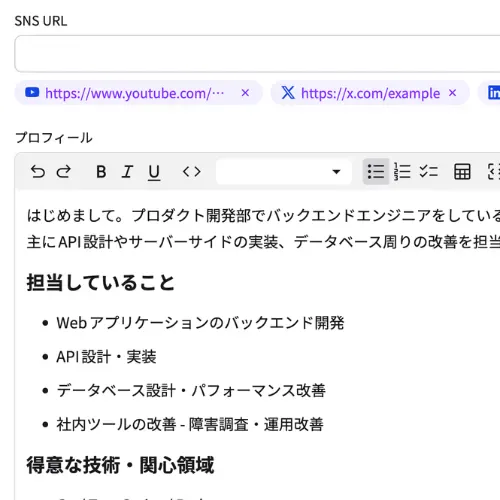Toggle italic formatting
500x500 pixels.
pos(127,172)
